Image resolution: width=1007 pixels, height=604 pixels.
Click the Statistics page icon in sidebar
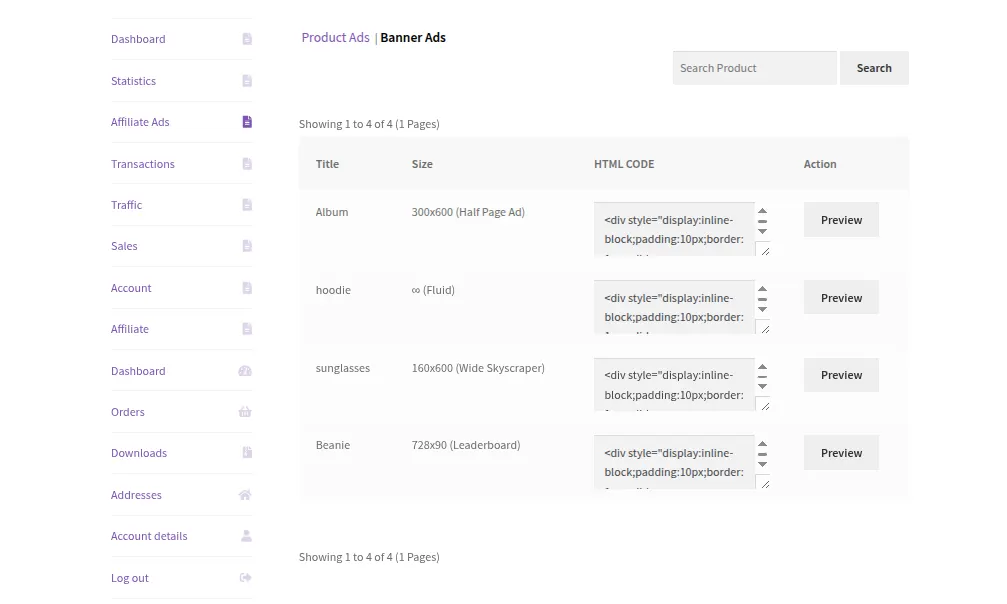click(x=247, y=81)
